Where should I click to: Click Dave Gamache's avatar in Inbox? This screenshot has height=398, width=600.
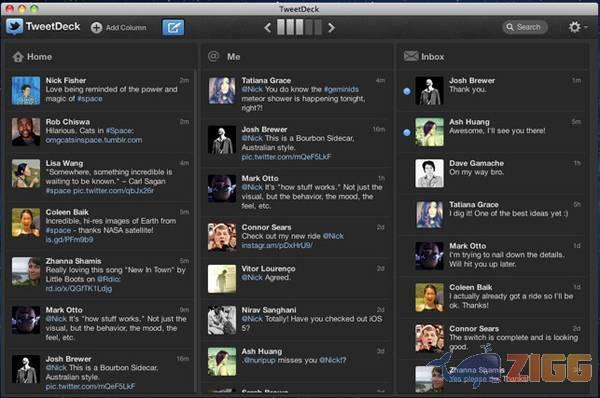430,173
